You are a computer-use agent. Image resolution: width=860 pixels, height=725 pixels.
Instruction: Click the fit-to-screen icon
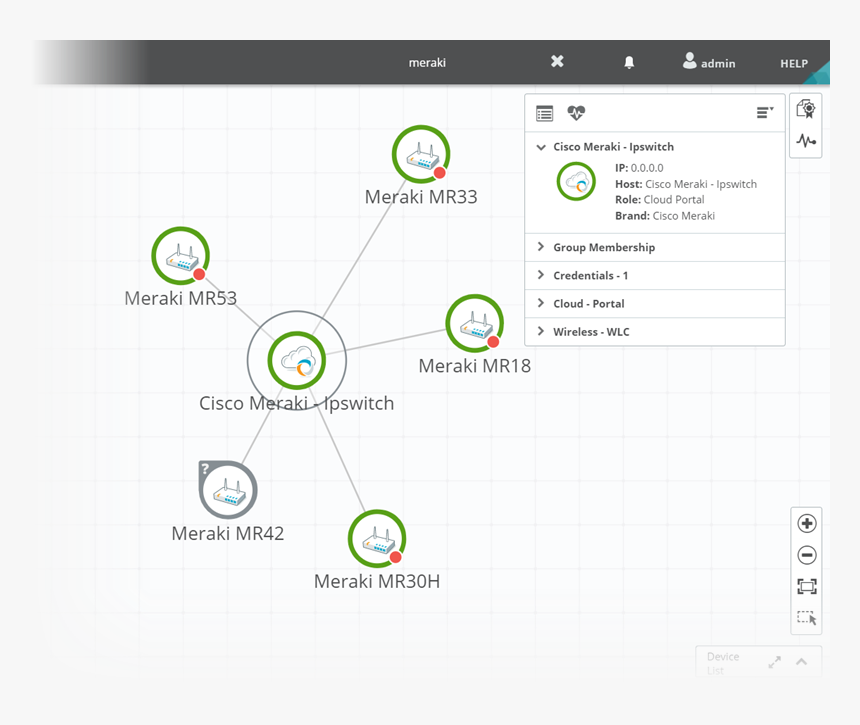tap(807, 586)
